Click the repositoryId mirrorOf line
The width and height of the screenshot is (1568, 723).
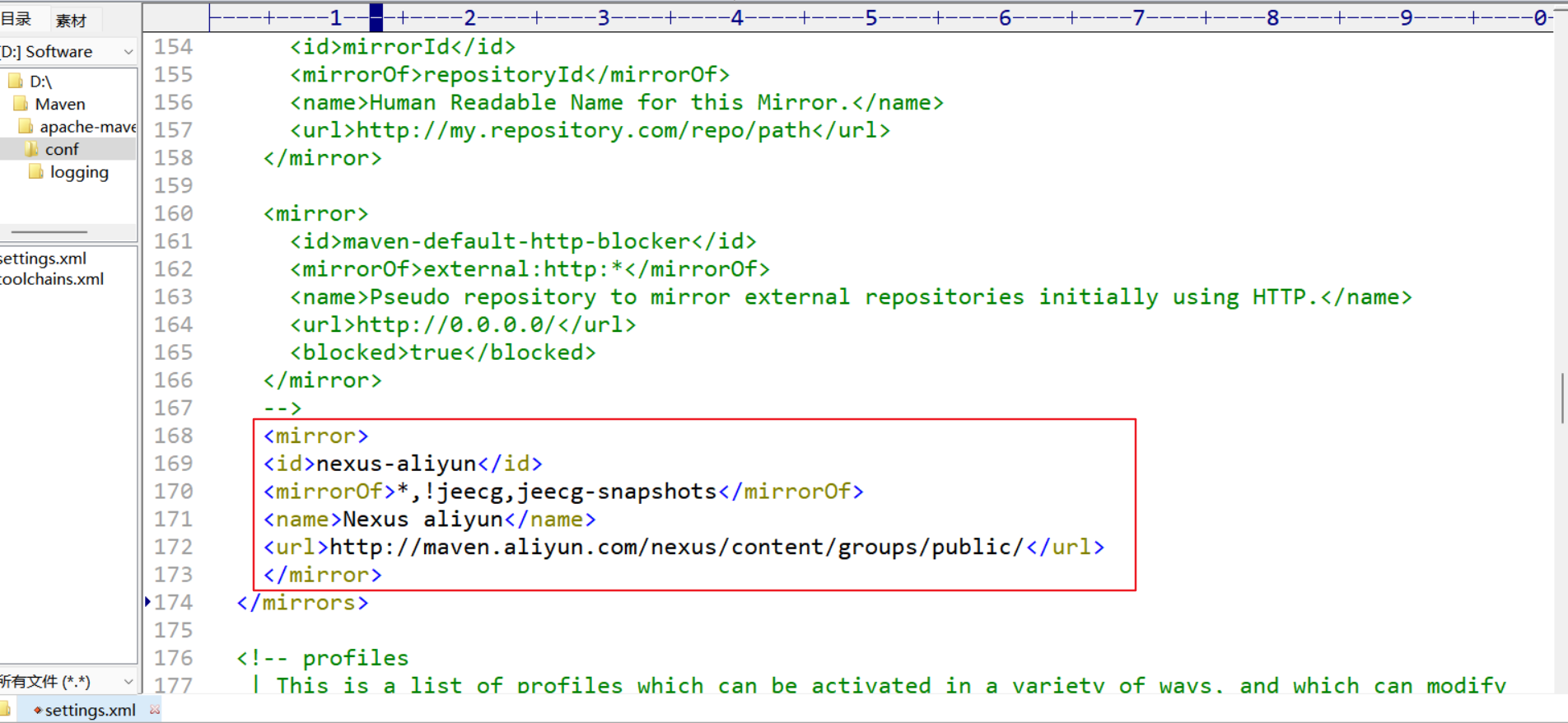(510, 75)
